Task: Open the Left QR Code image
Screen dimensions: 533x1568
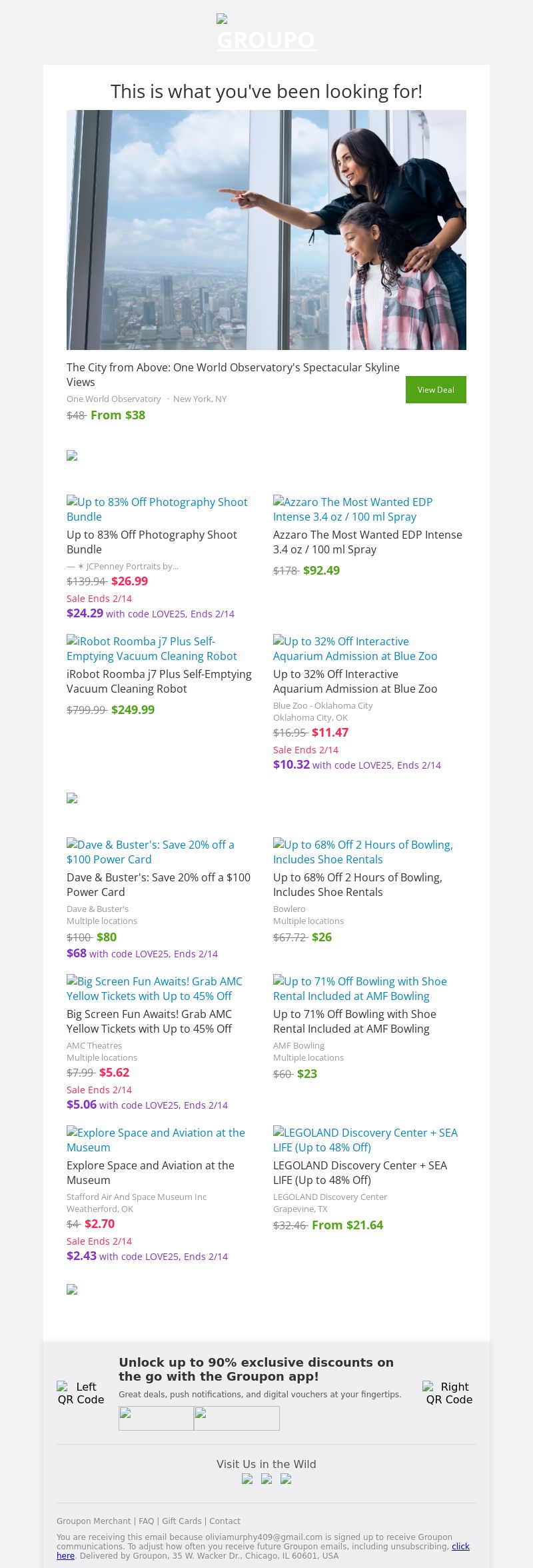Action: (x=81, y=1393)
